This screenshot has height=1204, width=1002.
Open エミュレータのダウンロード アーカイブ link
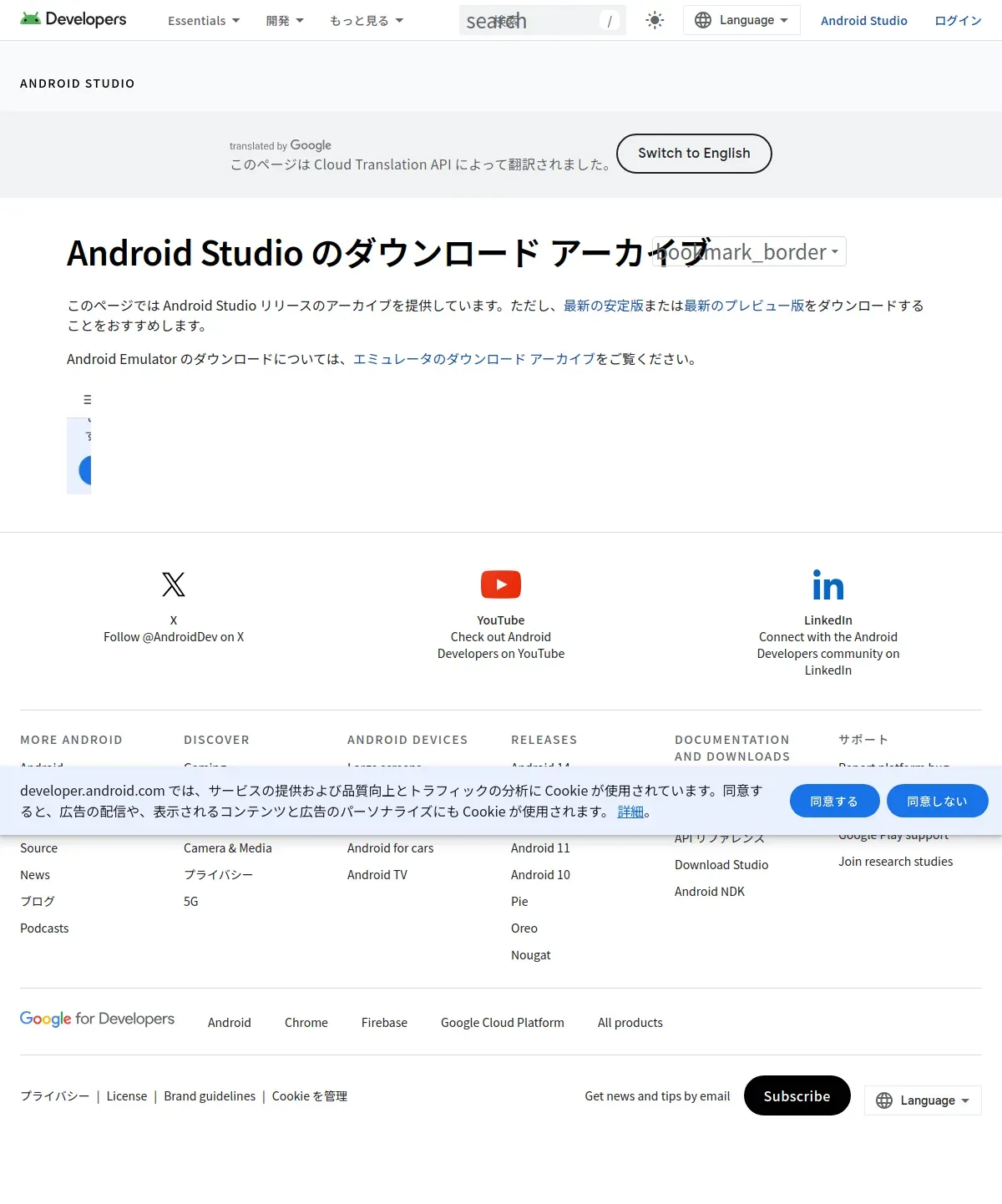point(474,359)
